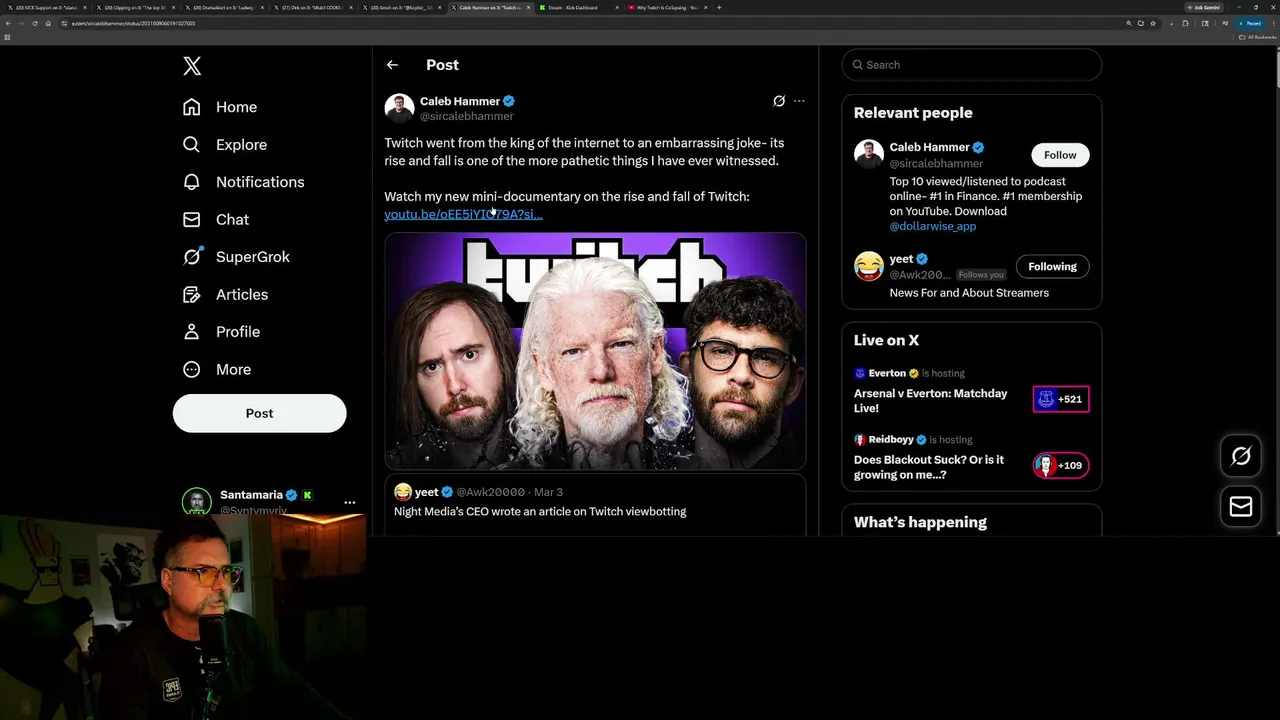The width and height of the screenshot is (1280, 720).
Task: Open Arsenal v Everton: Matchday Live
Action: [930, 400]
